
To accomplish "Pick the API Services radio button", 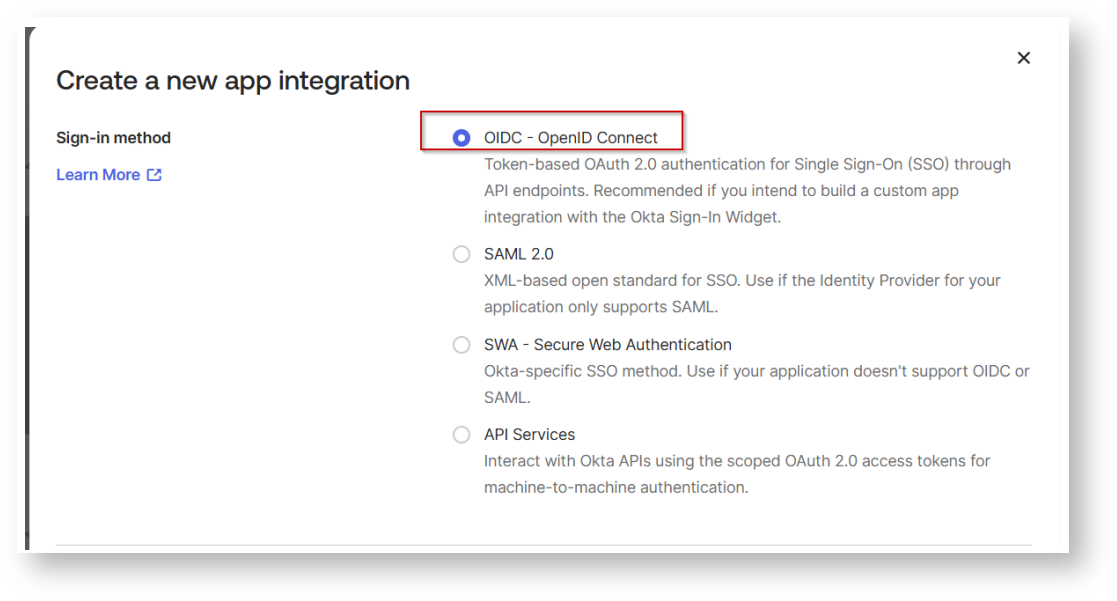I will [x=461, y=435].
